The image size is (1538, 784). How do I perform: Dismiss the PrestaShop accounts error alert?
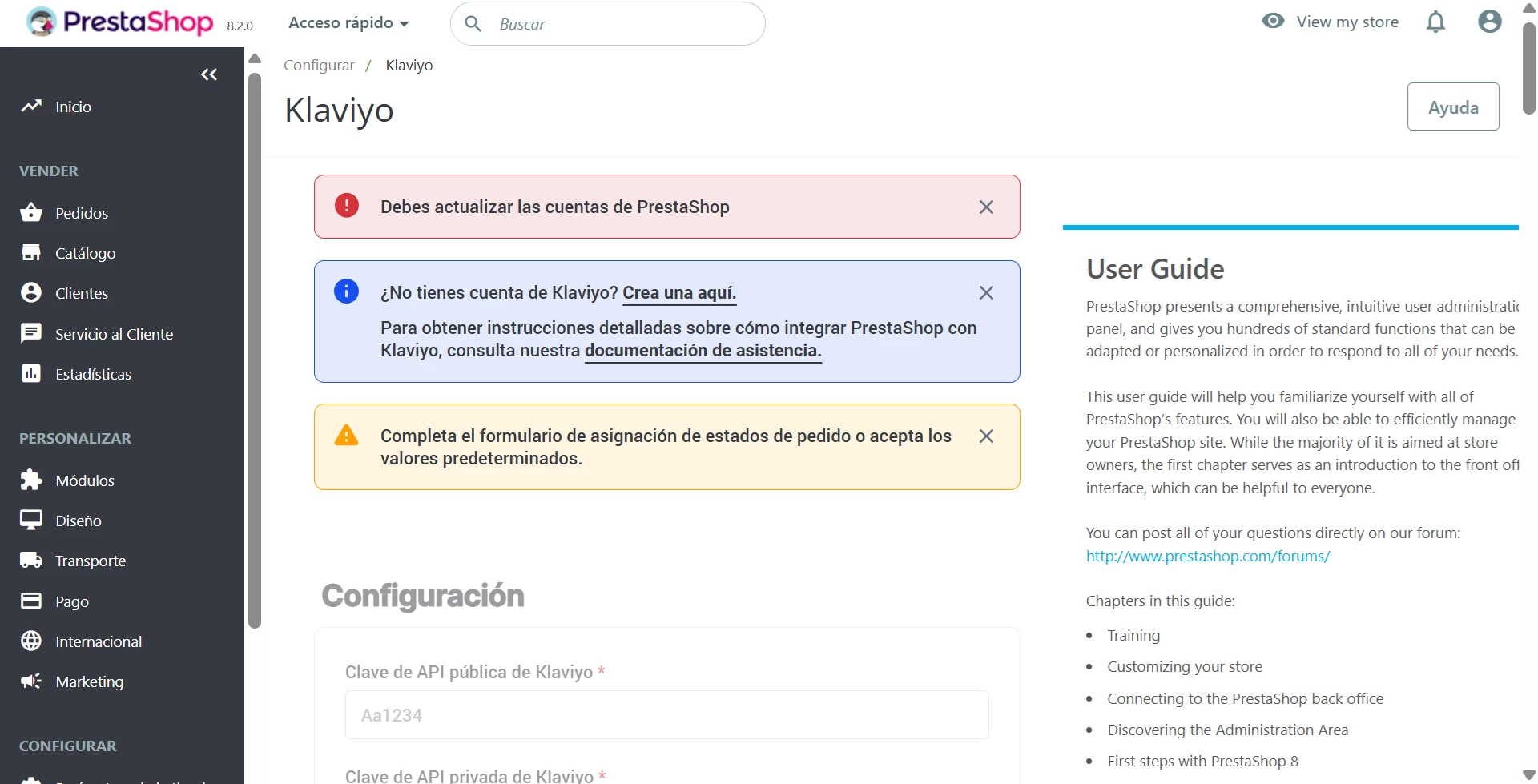click(x=986, y=207)
